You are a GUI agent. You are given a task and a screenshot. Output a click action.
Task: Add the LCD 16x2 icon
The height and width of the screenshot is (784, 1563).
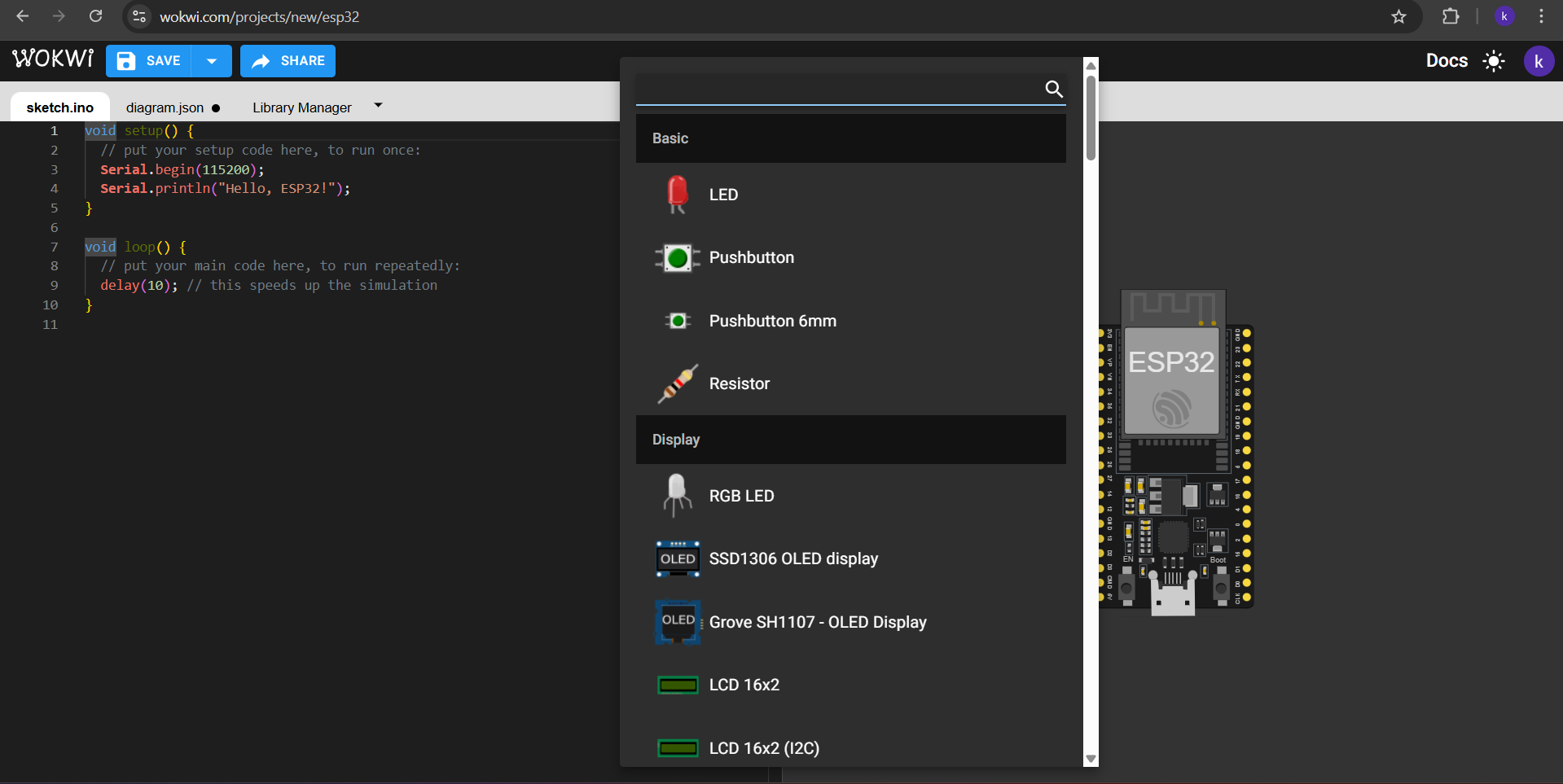tap(678, 685)
